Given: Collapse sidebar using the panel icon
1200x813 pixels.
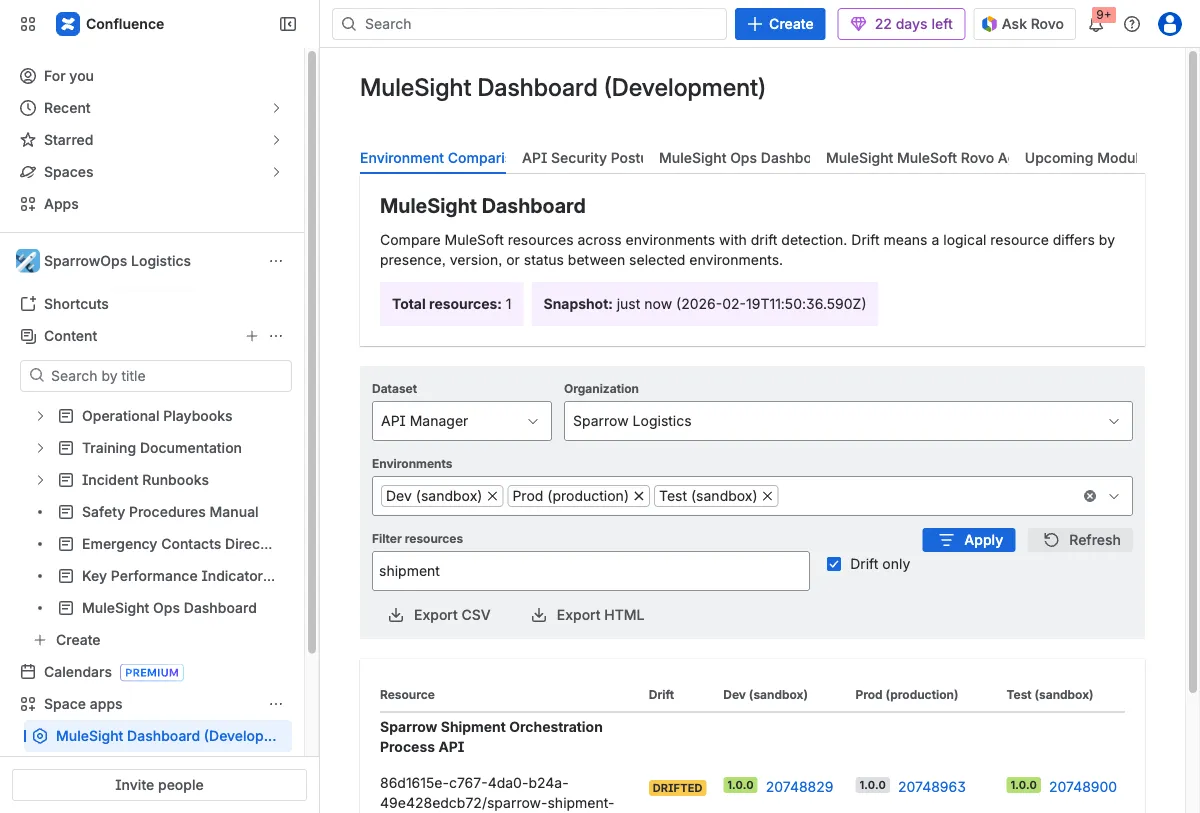Looking at the screenshot, I should pyautogui.click(x=288, y=24).
